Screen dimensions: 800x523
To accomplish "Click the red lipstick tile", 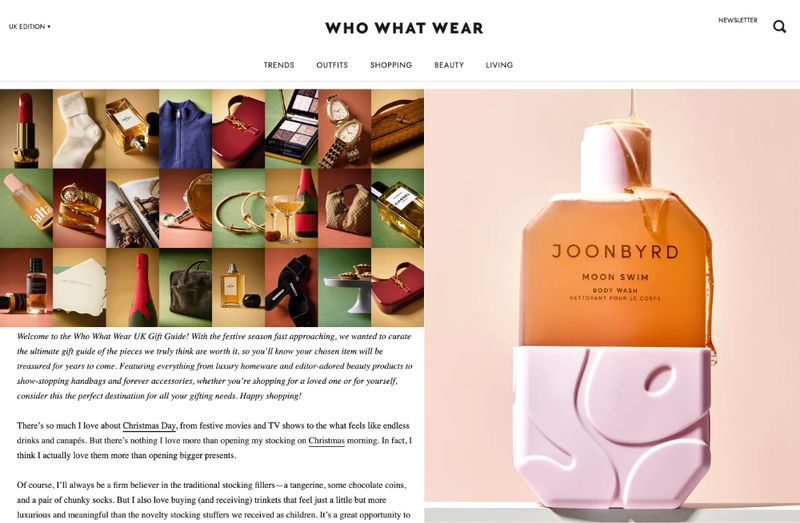I will click(x=27, y=129).
